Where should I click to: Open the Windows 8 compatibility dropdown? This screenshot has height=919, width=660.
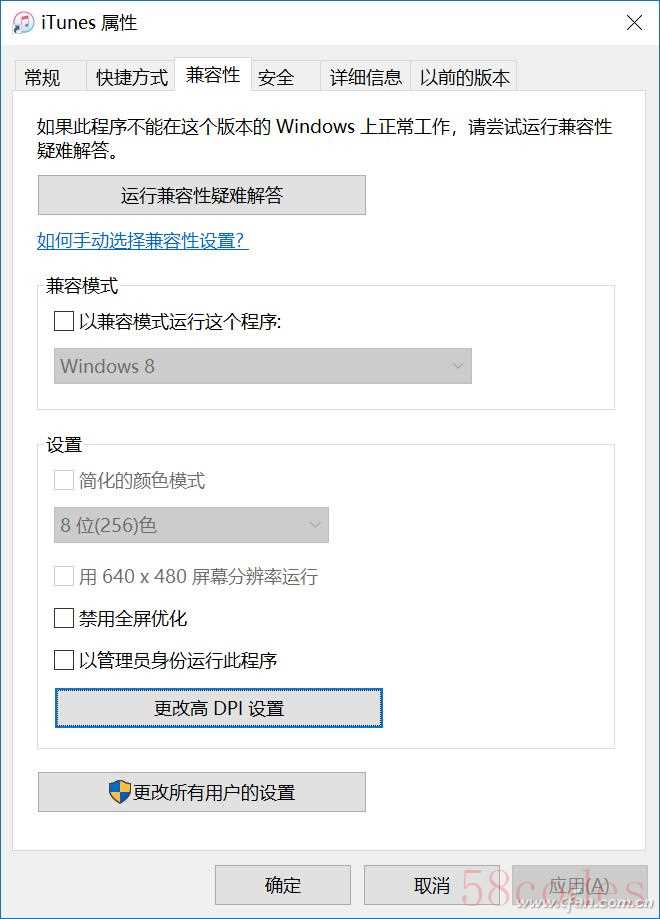[x=262, y=366]
